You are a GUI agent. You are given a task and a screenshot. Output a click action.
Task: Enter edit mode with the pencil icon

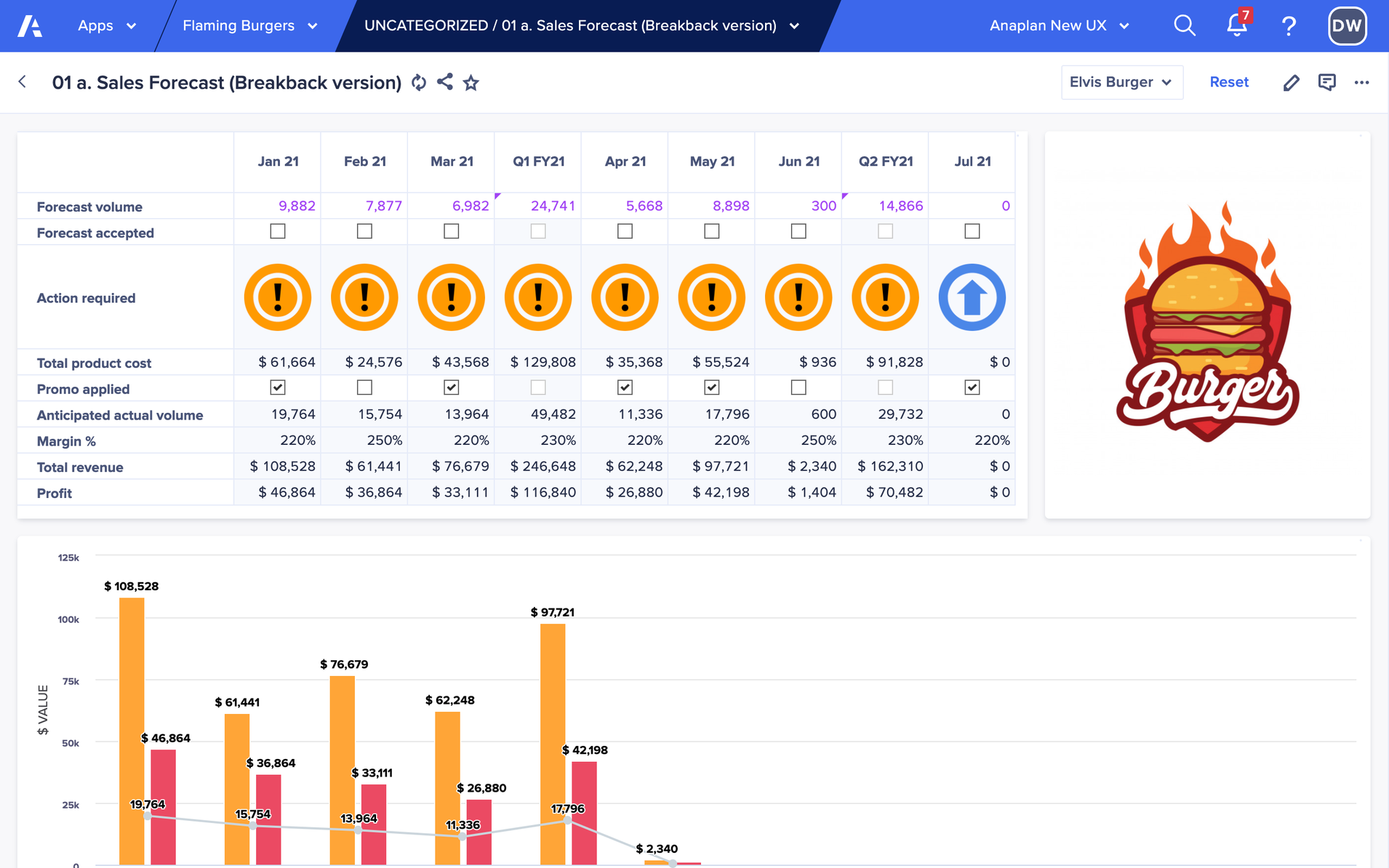pyautogui.click(x=1291, y=82)
